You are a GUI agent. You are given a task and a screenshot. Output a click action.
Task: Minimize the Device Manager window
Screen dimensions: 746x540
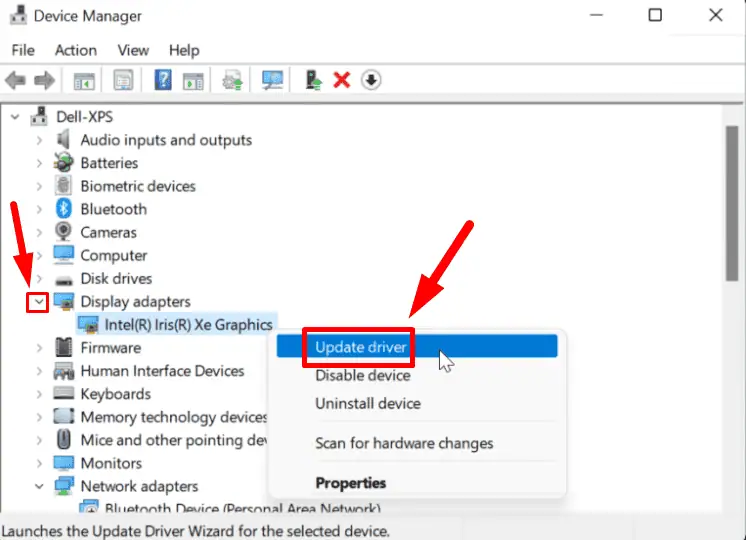pyautogui.click(x=596, y=15)
